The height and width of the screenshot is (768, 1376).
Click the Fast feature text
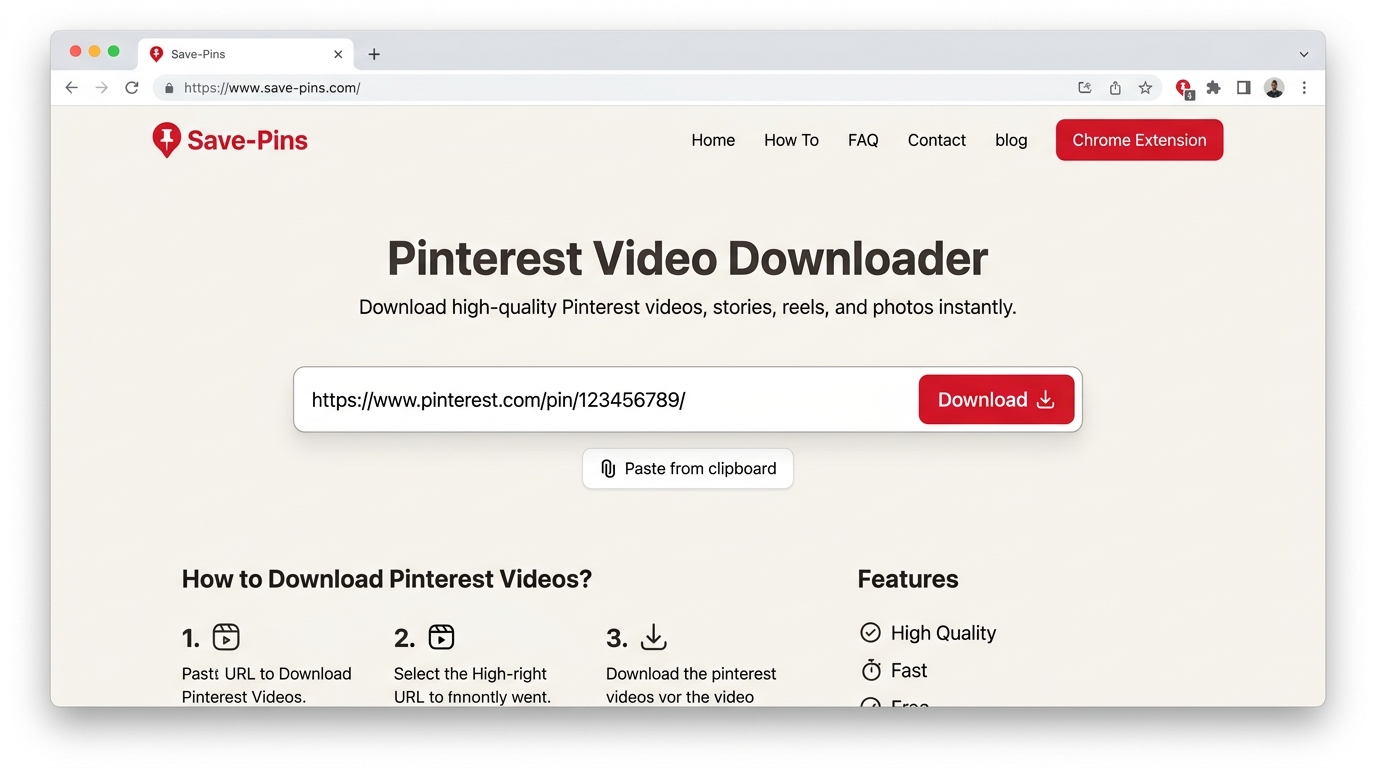(909, 670)
